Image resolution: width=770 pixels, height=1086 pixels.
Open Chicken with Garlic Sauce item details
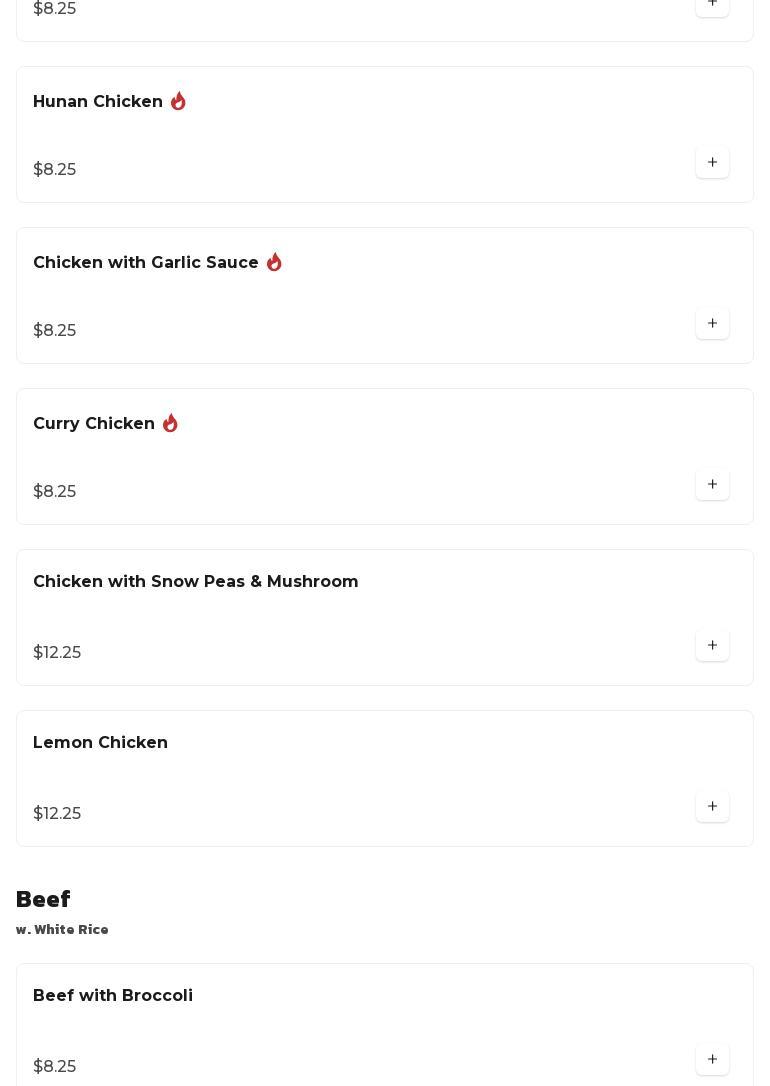click(x=146, y=263)
